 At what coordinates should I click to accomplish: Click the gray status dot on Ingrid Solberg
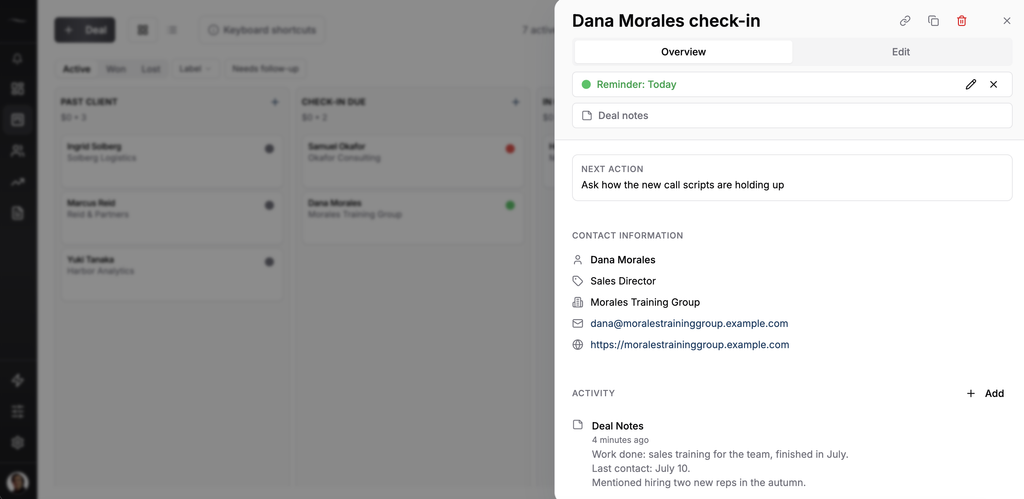(x=269, y=149)
